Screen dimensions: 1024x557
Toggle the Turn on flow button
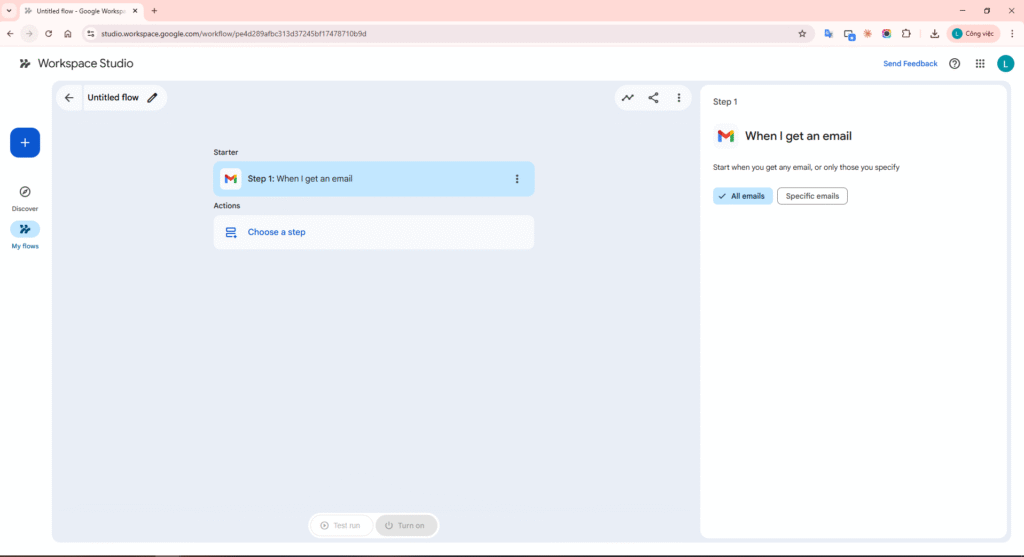[406, 525]
